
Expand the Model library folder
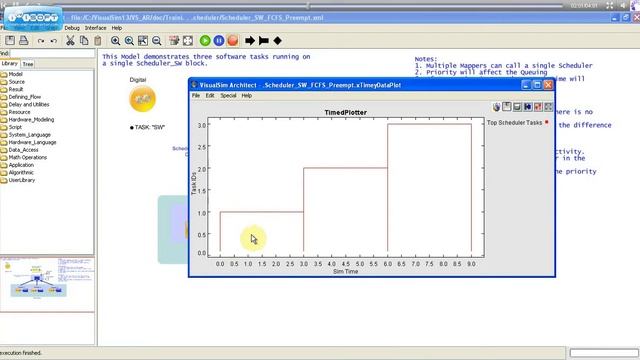click(x=16, y=74)
